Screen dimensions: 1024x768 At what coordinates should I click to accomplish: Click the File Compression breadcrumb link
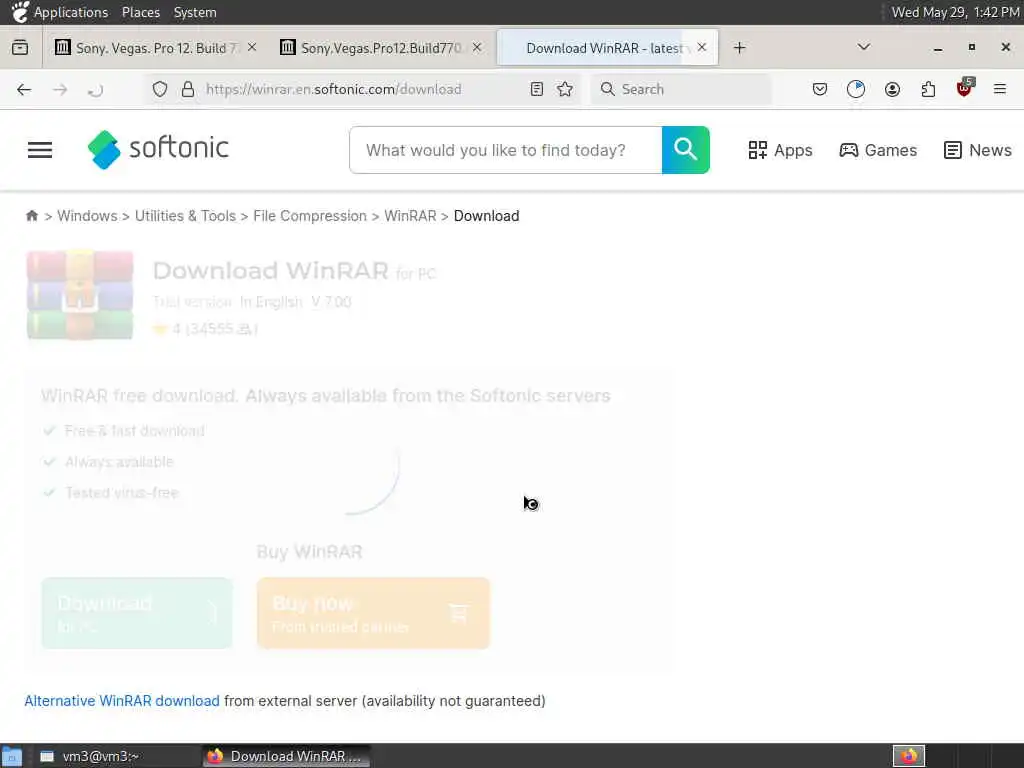[x=310, y=216]
